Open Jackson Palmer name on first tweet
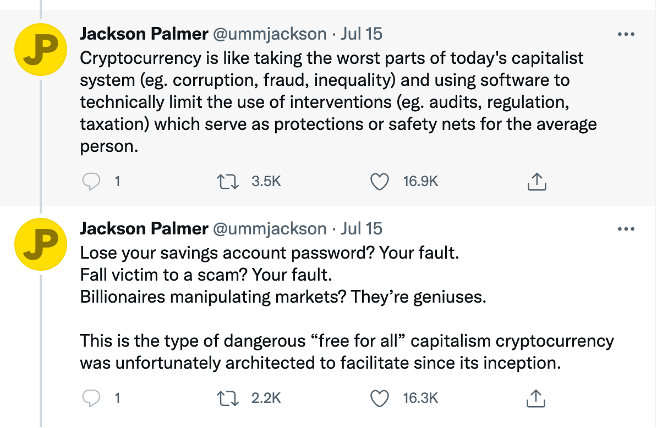The height and width of the screenshot is (428, 658). (144, 34)
